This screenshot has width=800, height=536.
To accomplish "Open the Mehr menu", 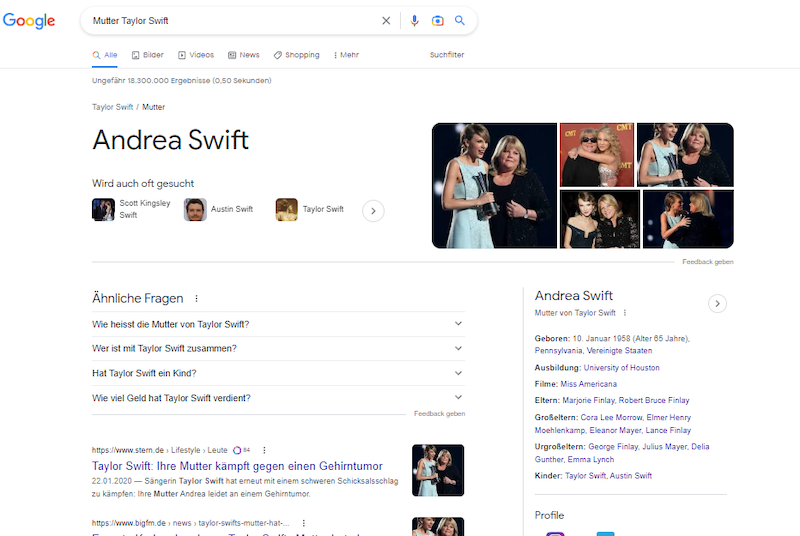I will (346, 55).
